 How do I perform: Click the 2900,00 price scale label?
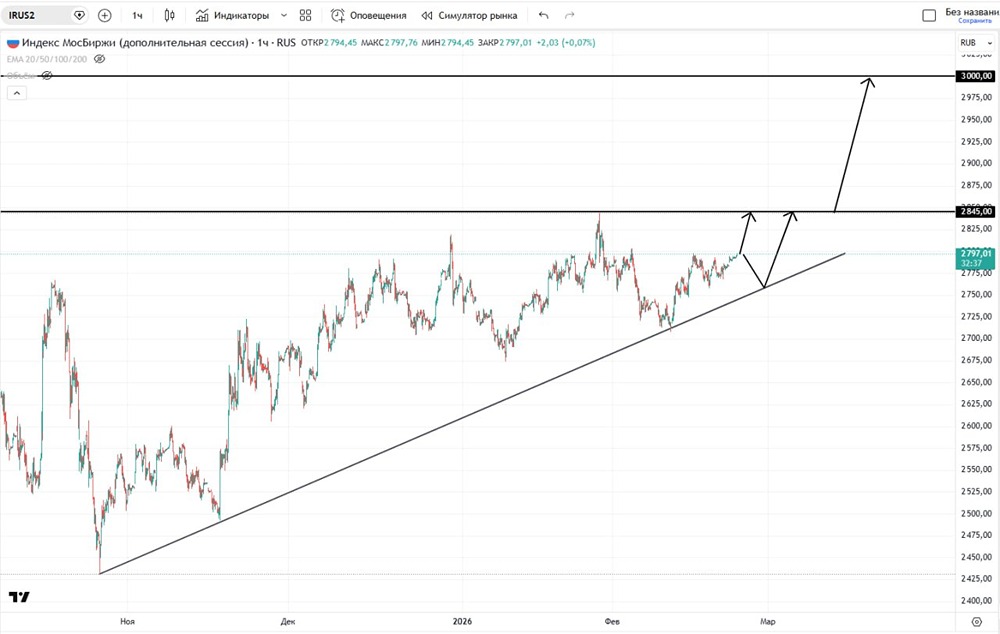click(976, 163)
